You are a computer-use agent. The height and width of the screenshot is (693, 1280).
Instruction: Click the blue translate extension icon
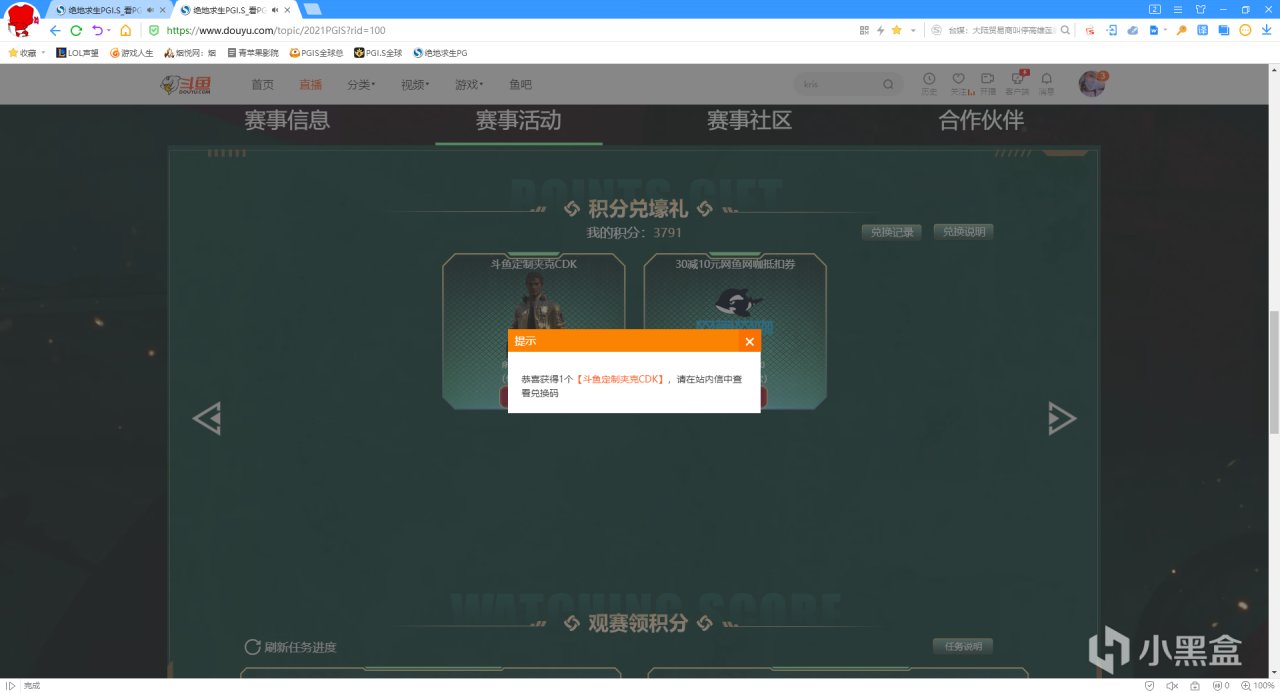1203,30
